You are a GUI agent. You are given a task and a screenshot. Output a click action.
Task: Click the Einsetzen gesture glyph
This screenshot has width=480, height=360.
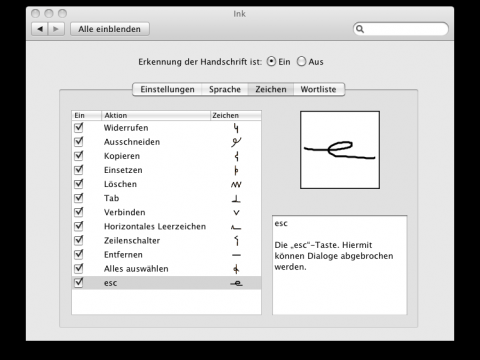click(x=236, y=170)
